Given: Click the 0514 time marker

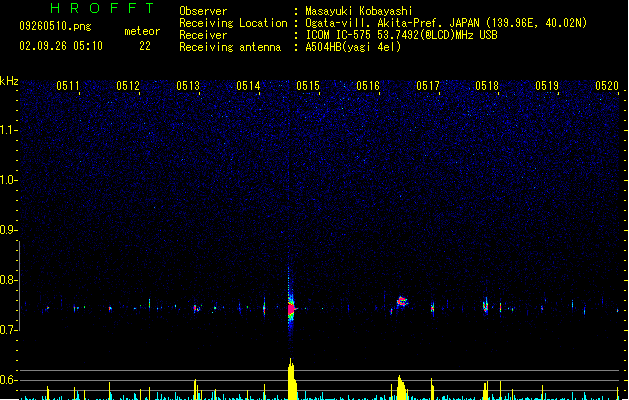Looking at the screenshot, I should coord(248,86).
